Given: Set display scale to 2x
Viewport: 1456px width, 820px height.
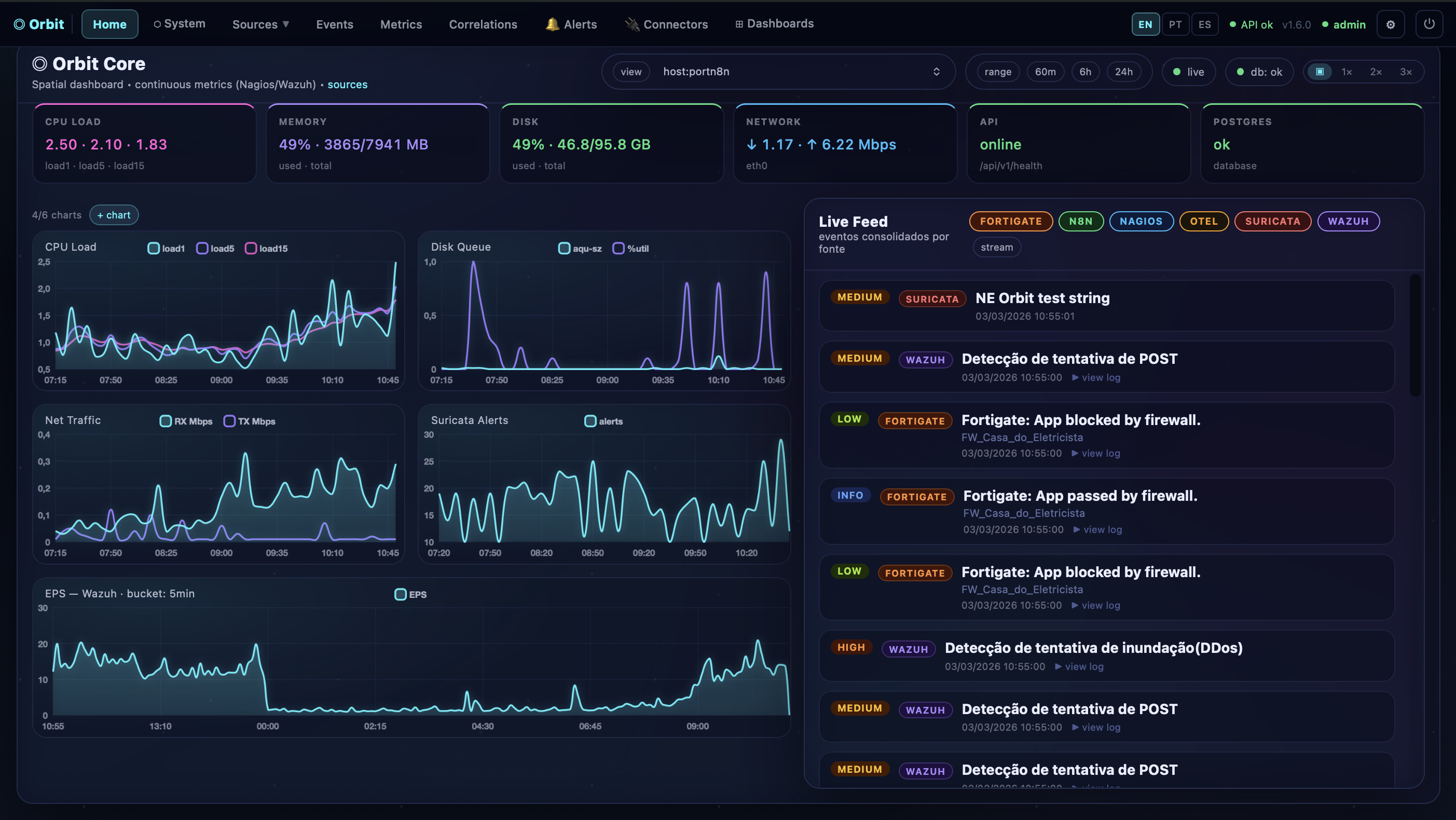Looking at the screenshot, I should click(1376, 71).
